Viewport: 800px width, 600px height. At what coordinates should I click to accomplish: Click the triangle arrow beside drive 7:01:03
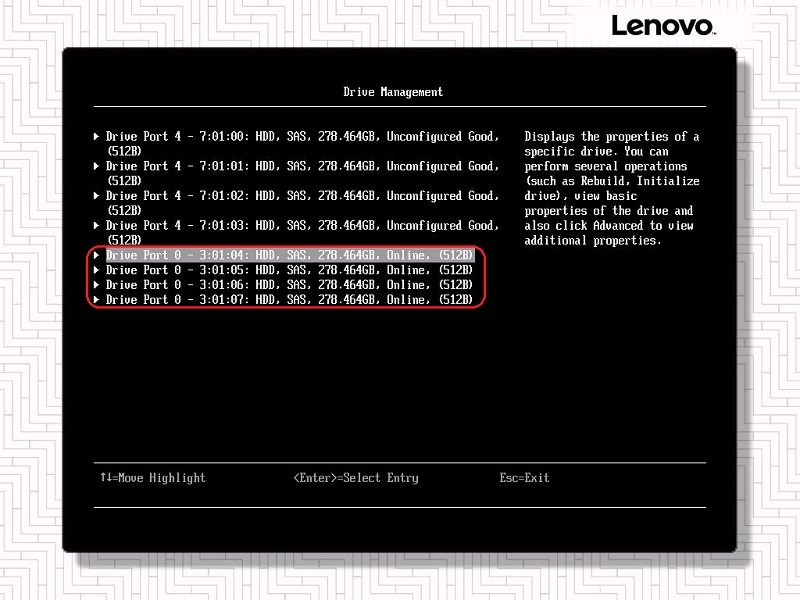[96, 226]
